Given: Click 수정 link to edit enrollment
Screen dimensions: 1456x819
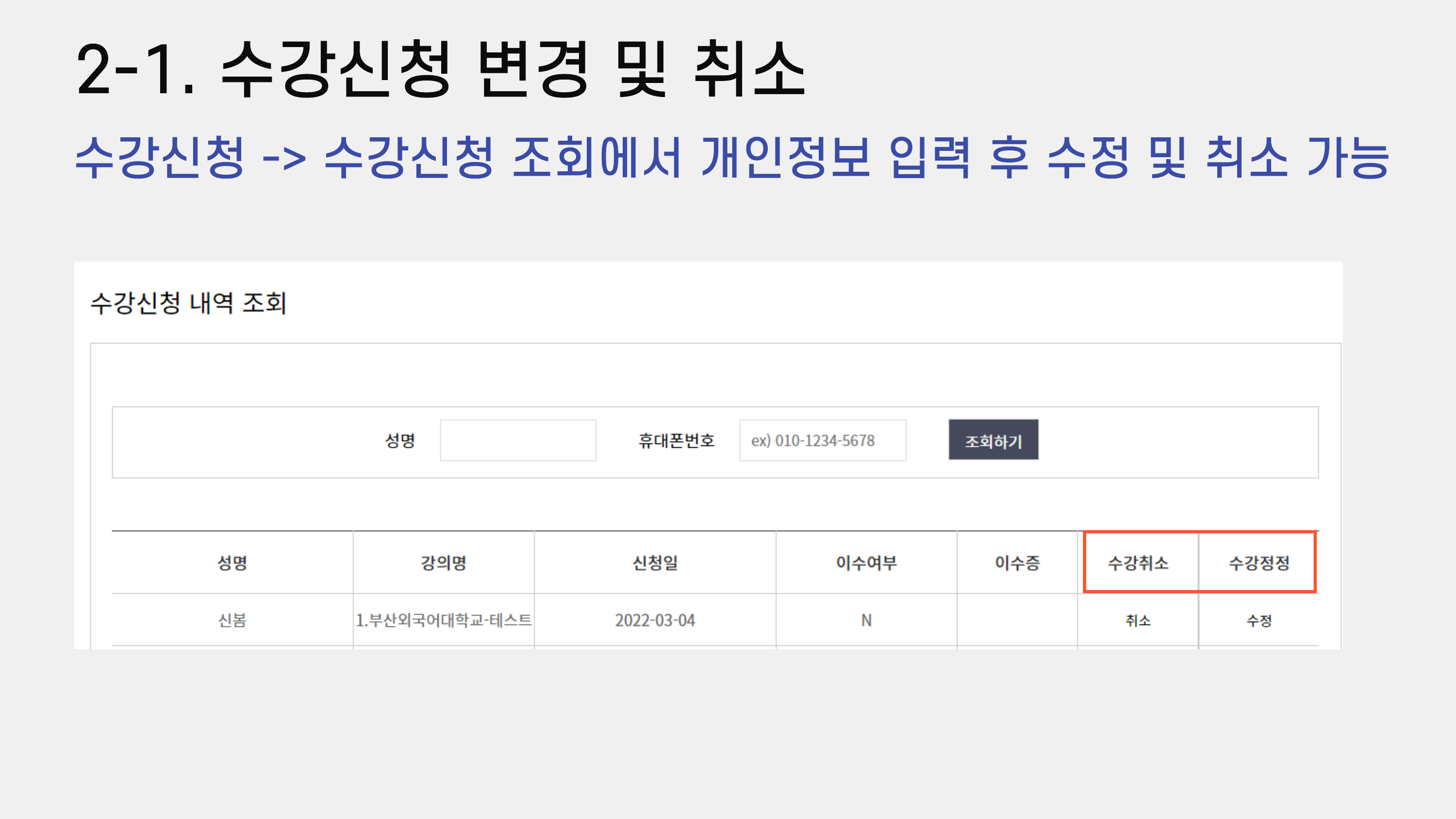Looking at the screenshot, I should pyautogui.click(x=1259, y=620).
